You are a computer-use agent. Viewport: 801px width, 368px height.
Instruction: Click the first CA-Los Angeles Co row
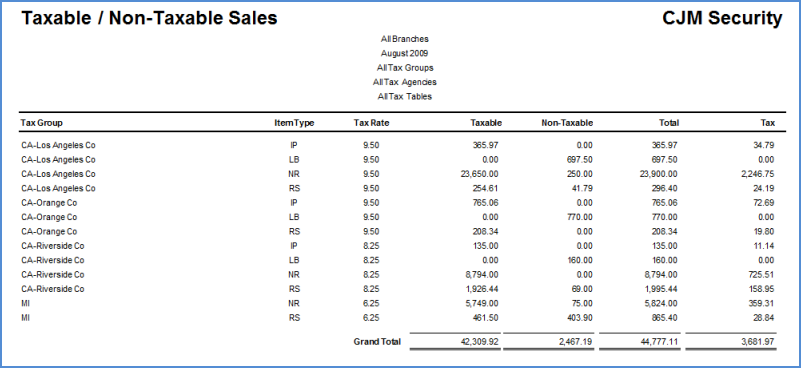point(398,145)
